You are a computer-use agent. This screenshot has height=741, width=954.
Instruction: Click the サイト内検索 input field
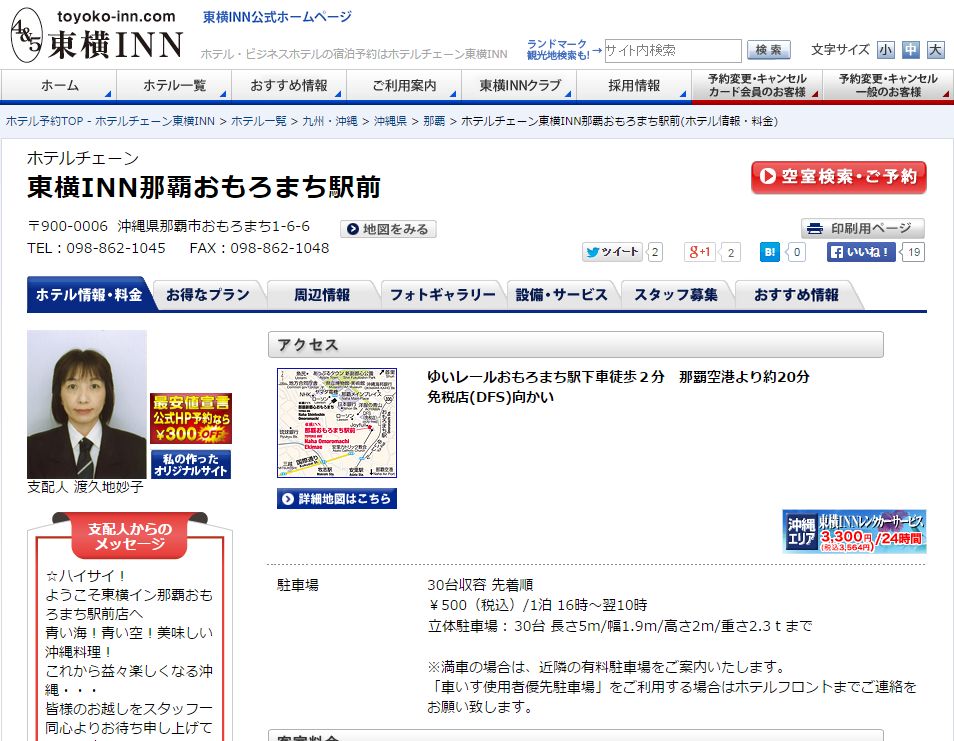pos(673,50)
